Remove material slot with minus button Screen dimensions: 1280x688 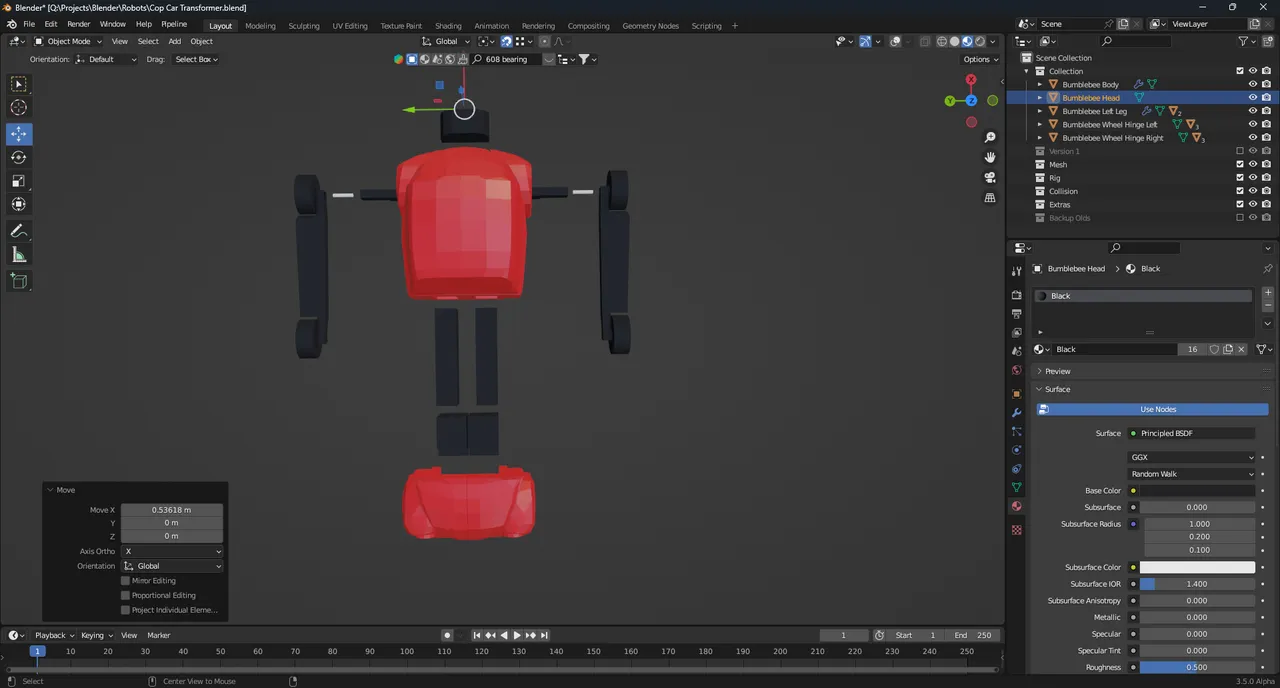point(1268,306)
